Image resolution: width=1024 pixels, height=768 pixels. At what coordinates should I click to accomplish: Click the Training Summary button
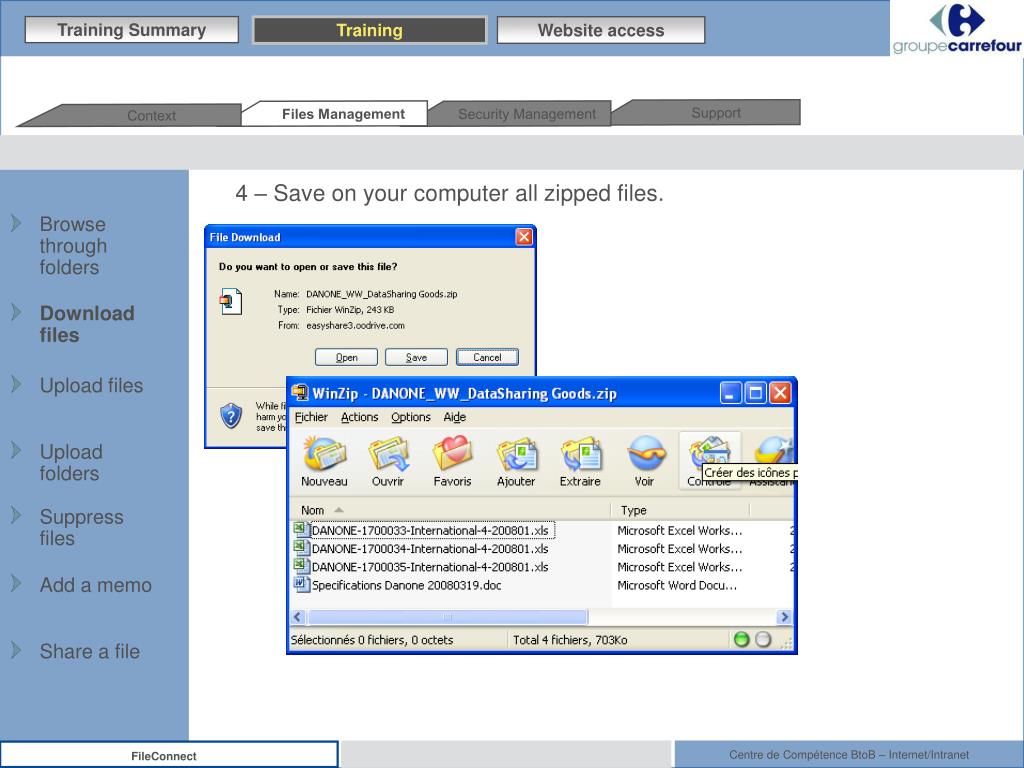pyautogui.click(x=131, y=30)
